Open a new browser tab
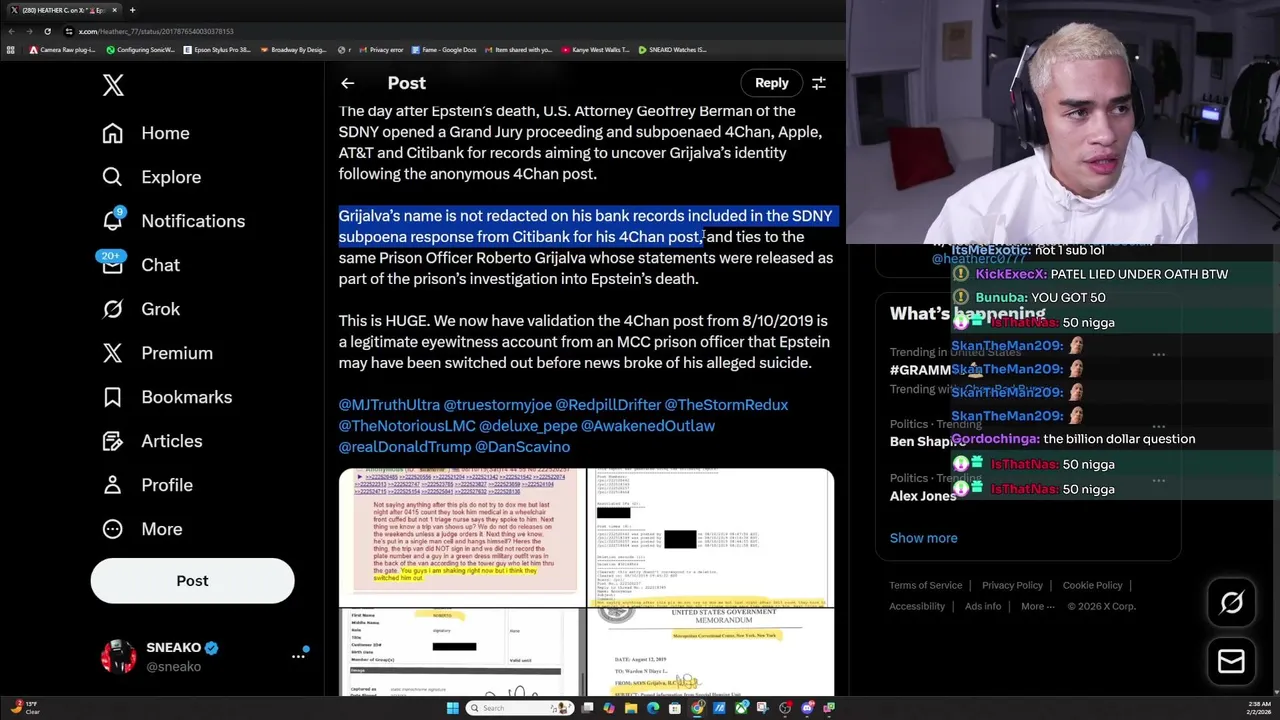This screenshot has height=720, width=1280. [x=133, y=10]
